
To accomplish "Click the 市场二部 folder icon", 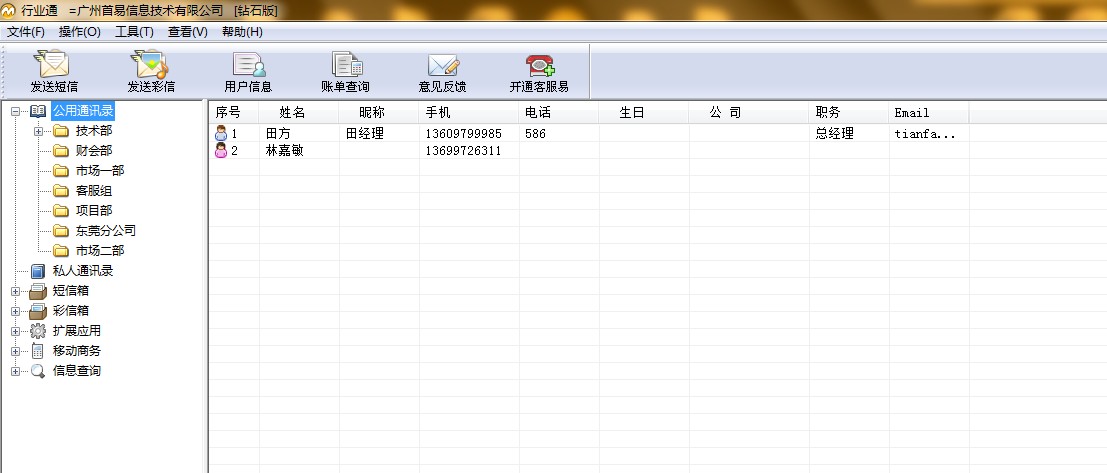I will click(61, 251).
